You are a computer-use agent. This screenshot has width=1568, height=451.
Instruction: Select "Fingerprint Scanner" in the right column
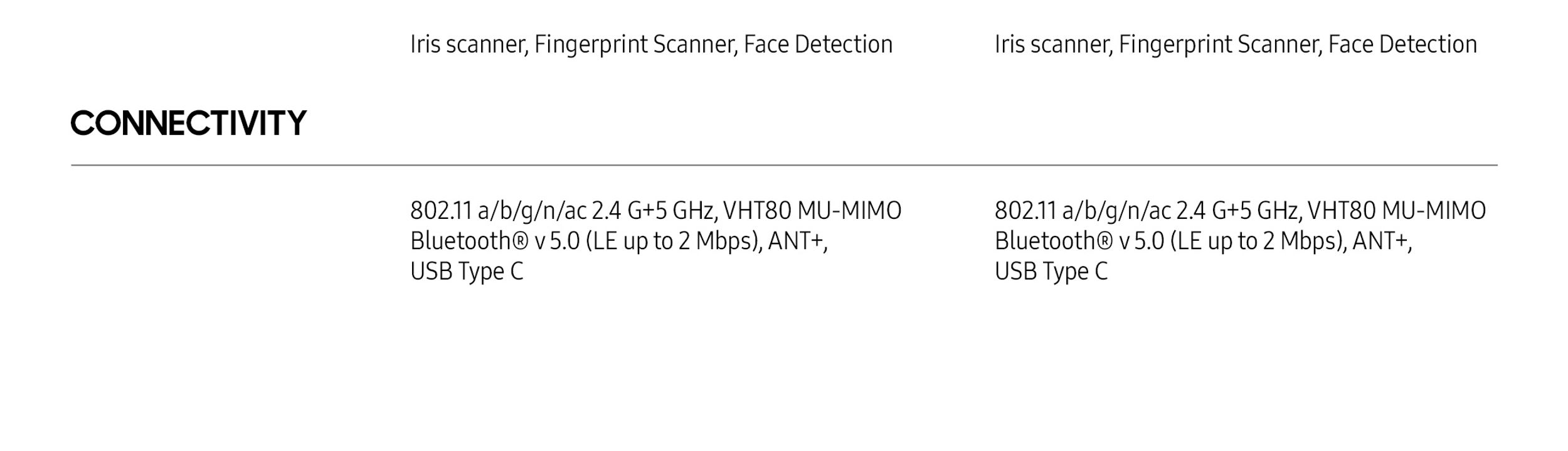pyautogui.click(x=1220, y=45)
